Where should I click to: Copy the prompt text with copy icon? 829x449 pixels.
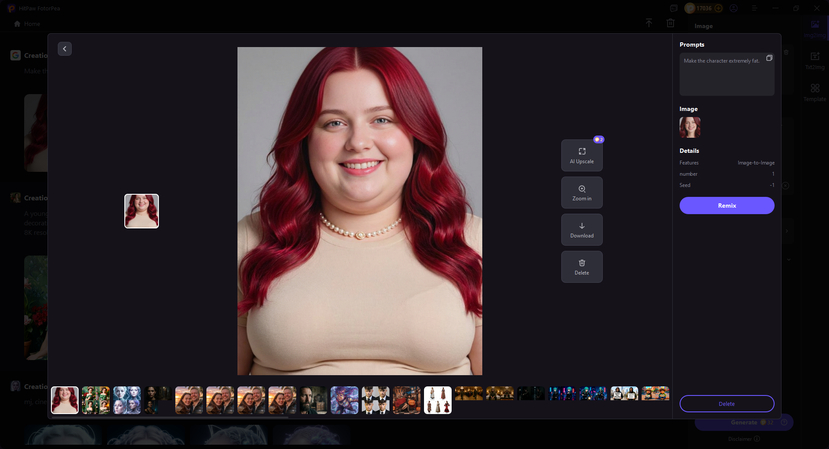pos(768,58)
